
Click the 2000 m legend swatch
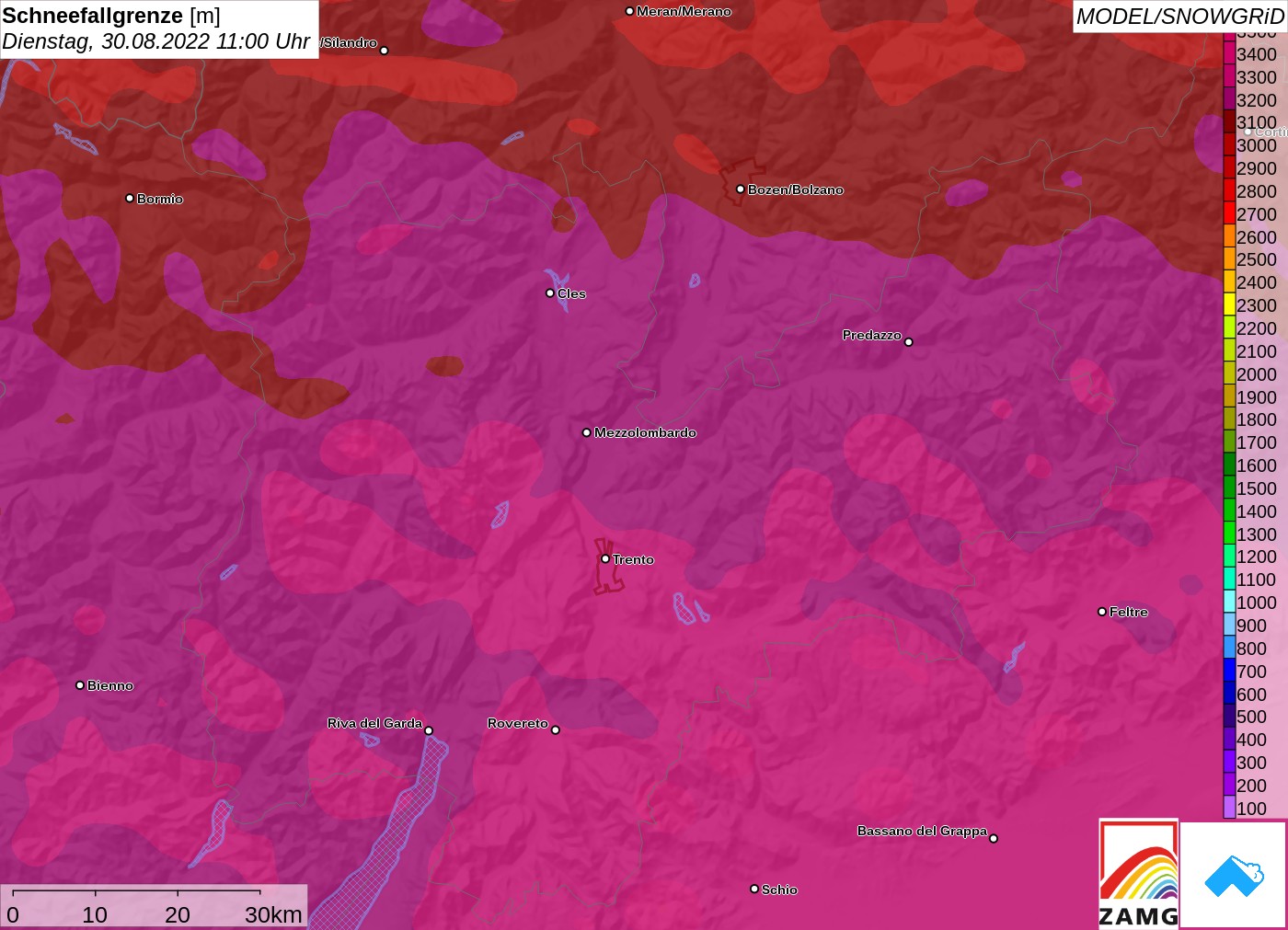coord(1229,373)
